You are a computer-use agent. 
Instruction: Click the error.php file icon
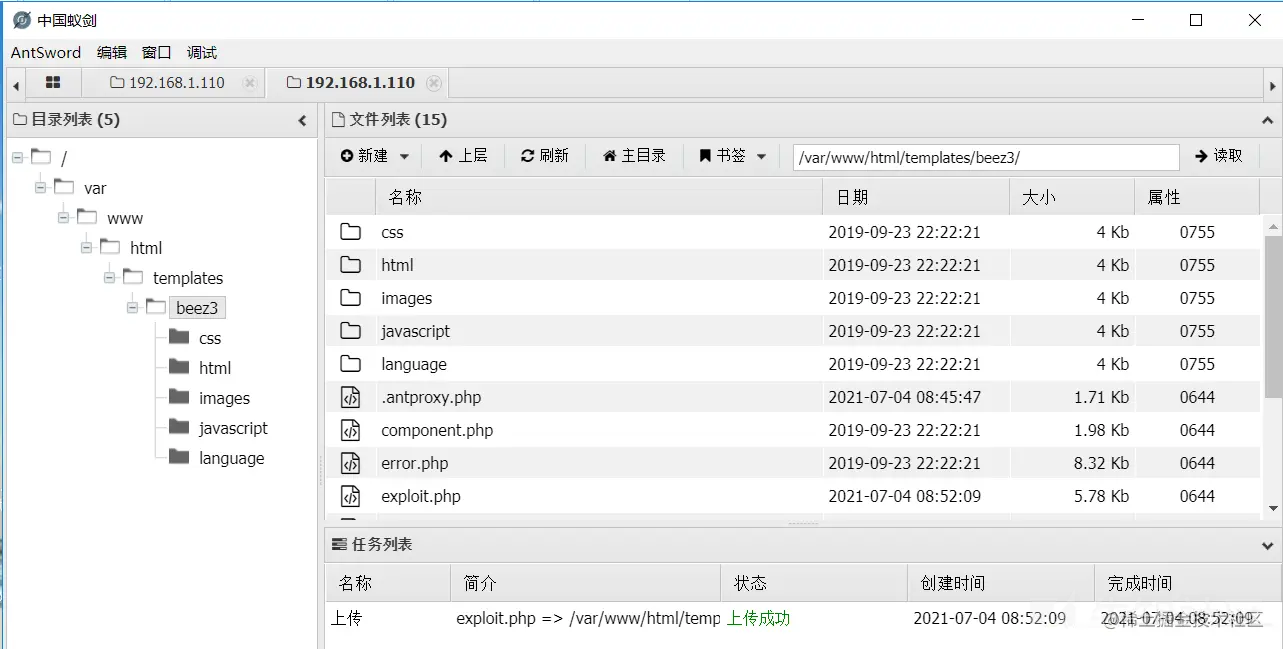tap(350, 463)
